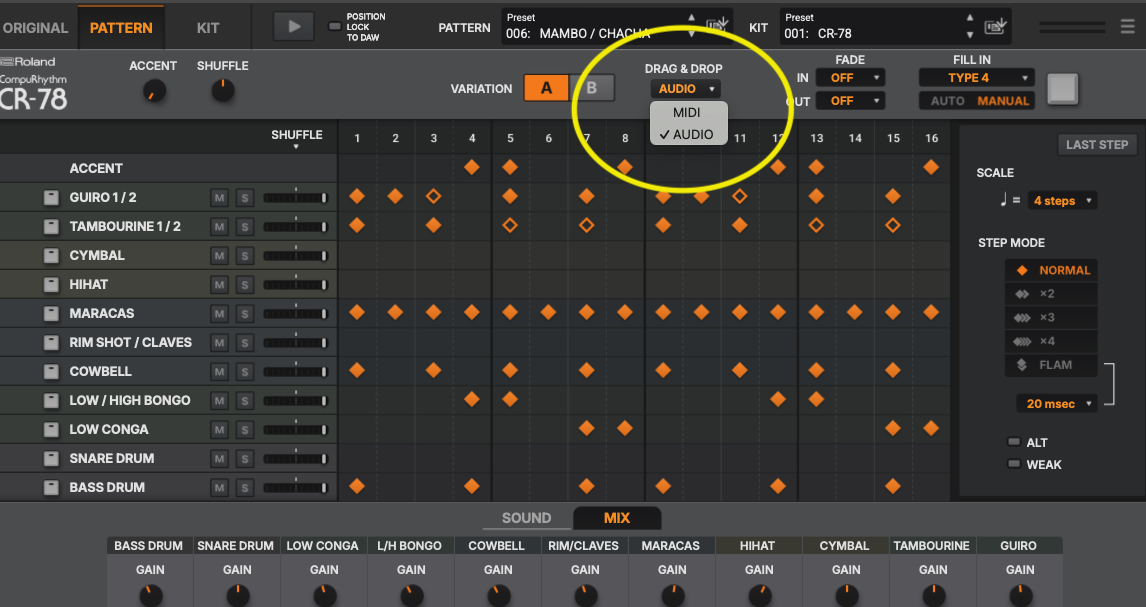Switch to the KIT tab
1146x607 pixels.
click(x=208, y=28)
